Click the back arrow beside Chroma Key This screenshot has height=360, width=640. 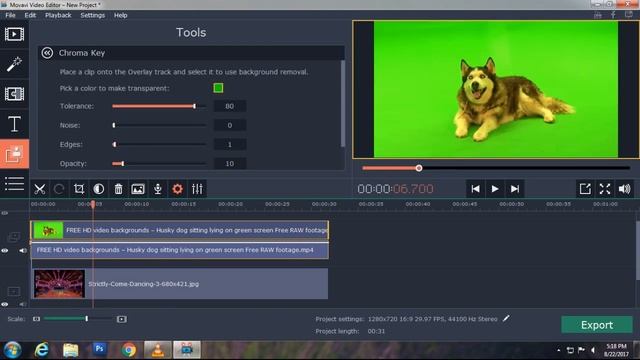[47, 53]
